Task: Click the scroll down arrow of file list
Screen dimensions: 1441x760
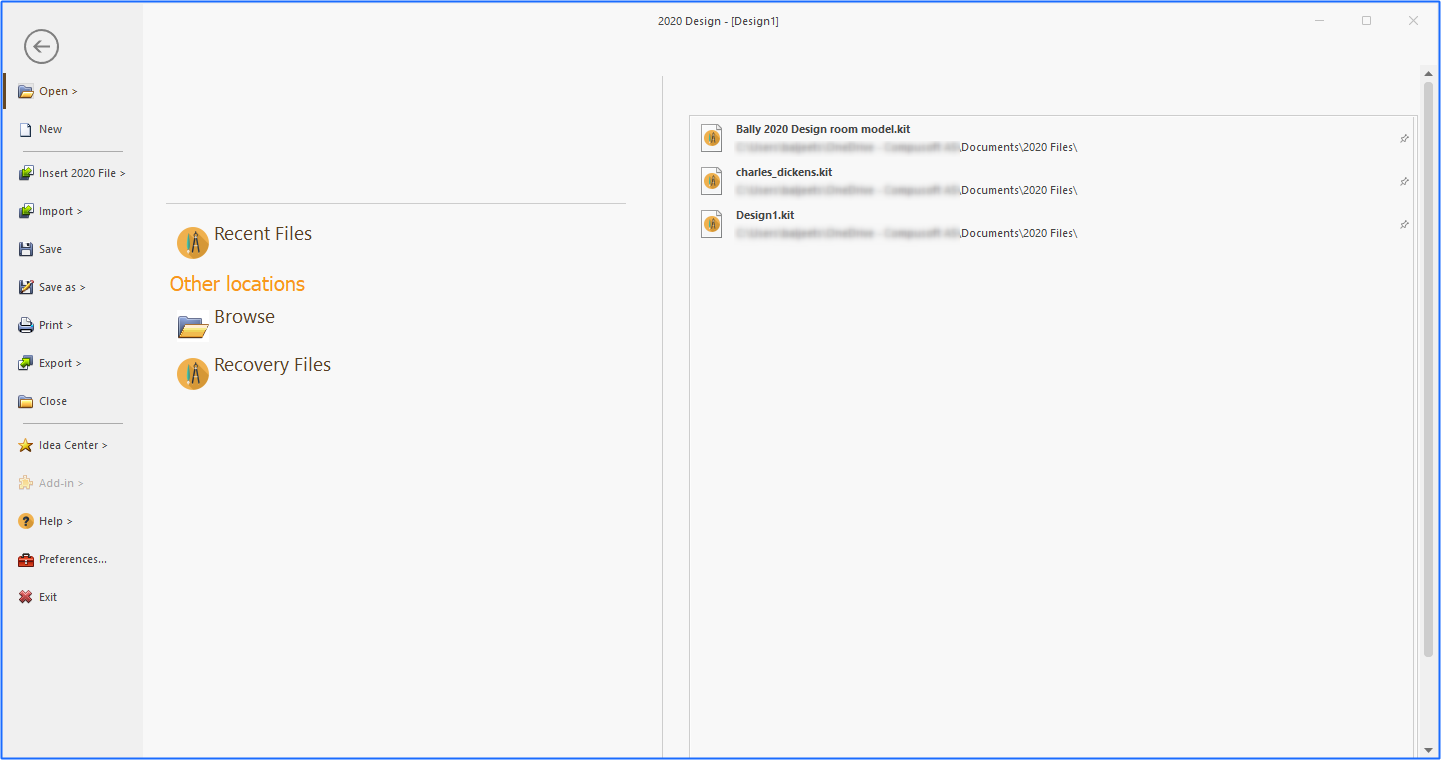Action: click(x=1428, y=749)
